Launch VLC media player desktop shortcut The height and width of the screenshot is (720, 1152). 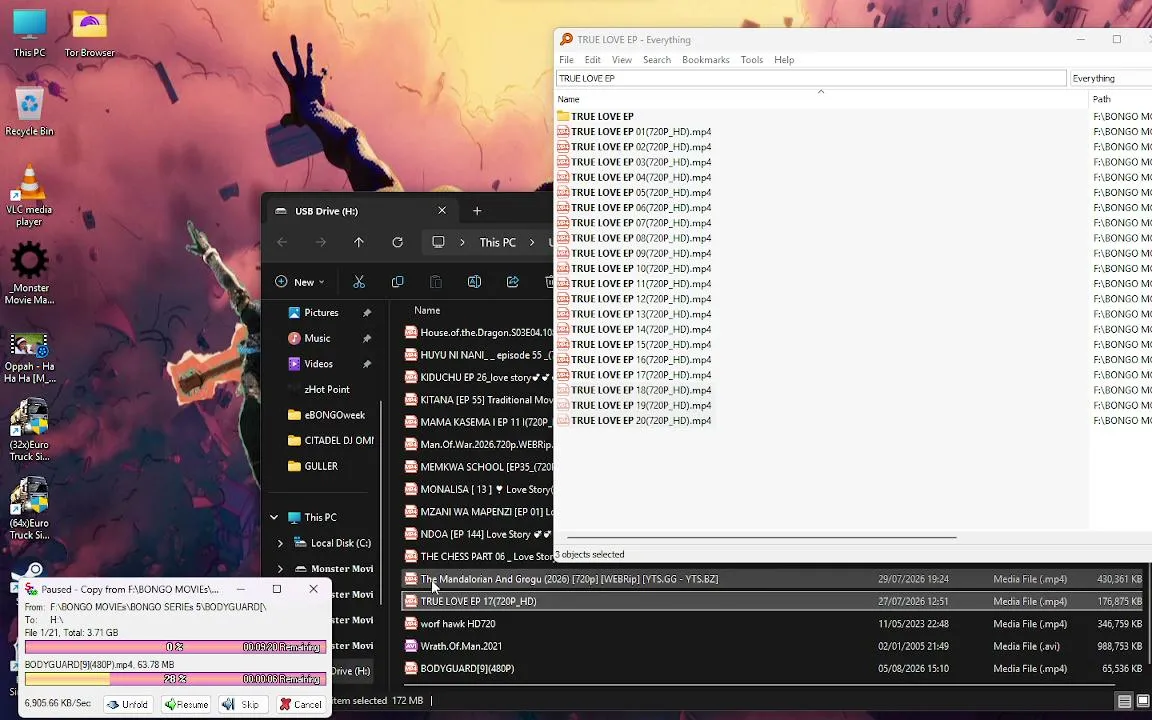point(29,195)
